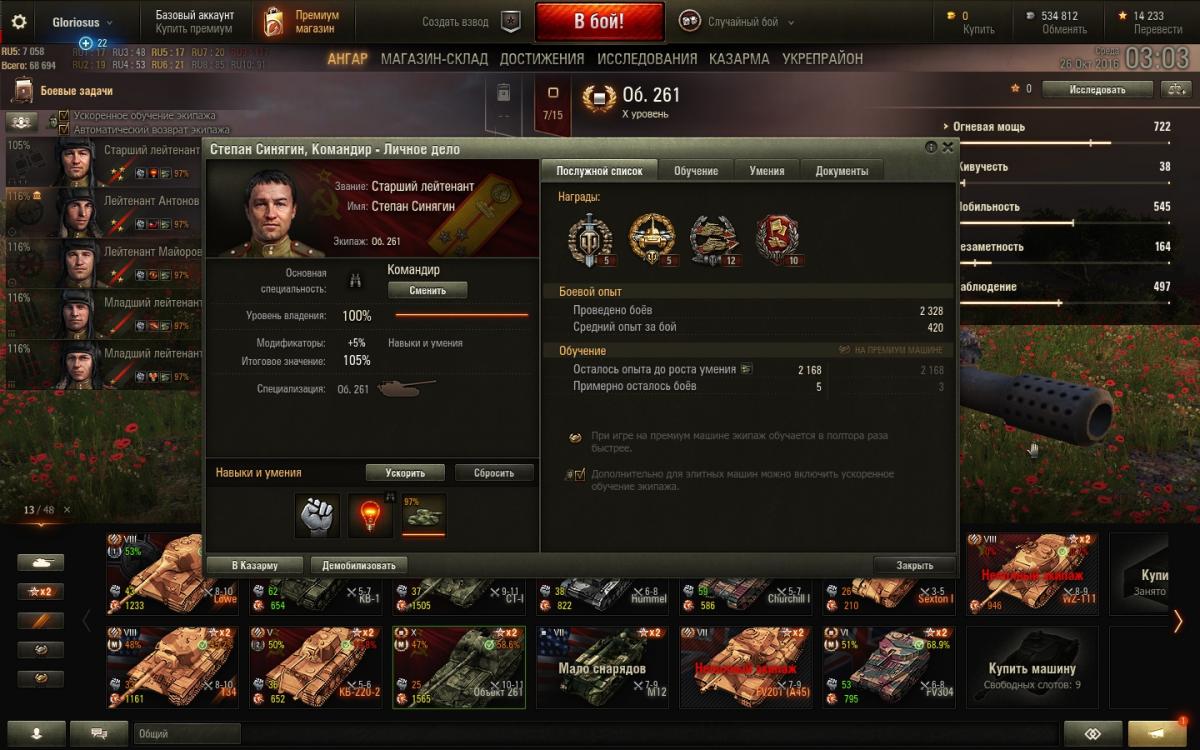Open the create platoon icon
The width and height of the screenshot is (1200, 750).
tap(511, 21)
